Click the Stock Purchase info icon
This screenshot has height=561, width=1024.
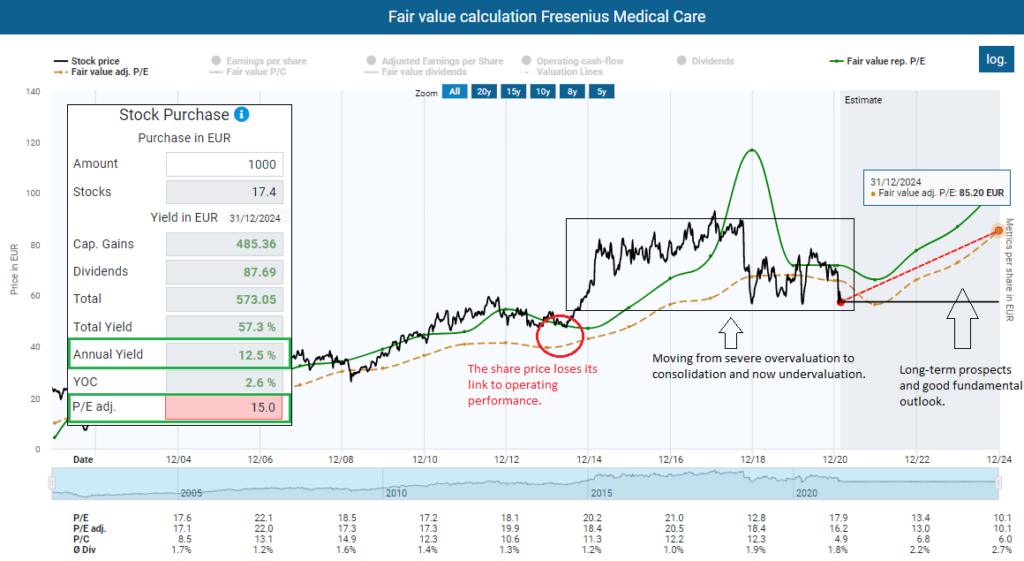[242, 114]
